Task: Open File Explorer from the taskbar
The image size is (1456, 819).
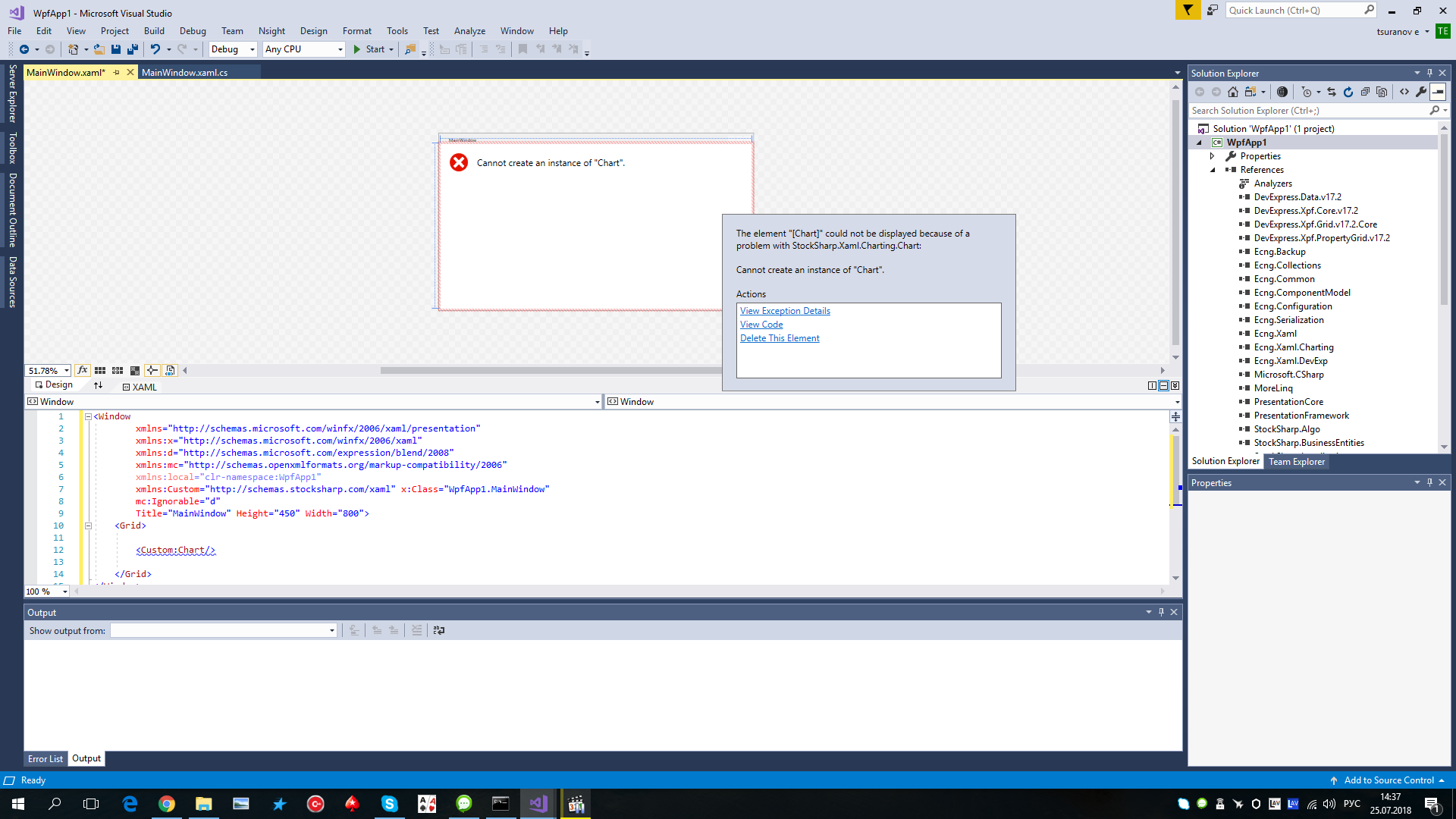Action: pyautogui.click(x=204, y=804)
